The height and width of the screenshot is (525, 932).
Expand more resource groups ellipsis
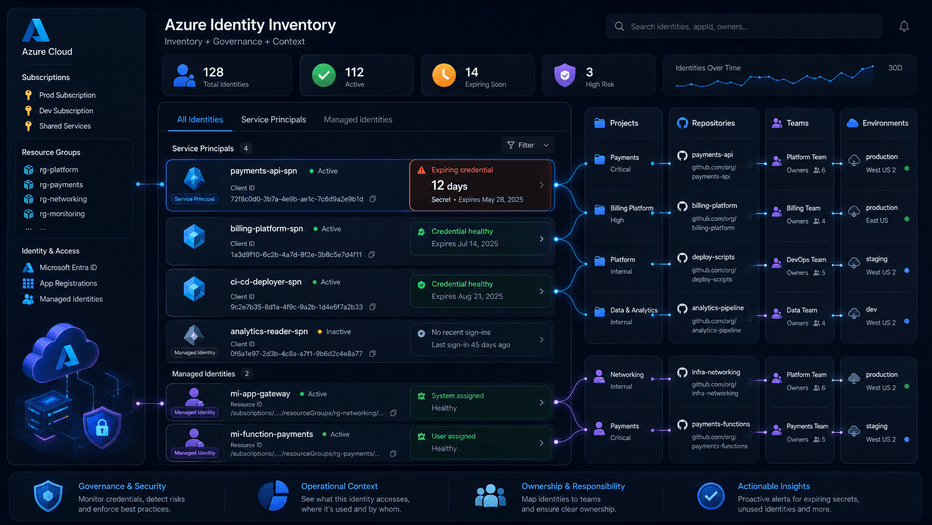tap(36, 228)
